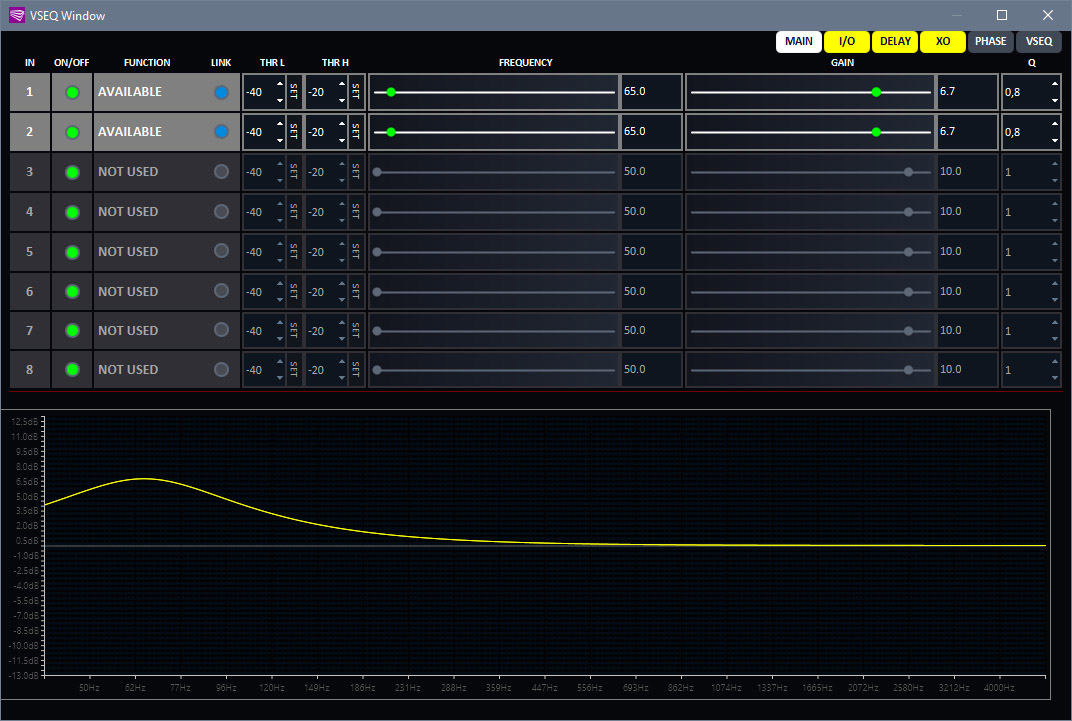The height and width of the screenshot is (721, 1072).
Task: Click frequency value field 65.0 on input 1
Action: (651, 92)
